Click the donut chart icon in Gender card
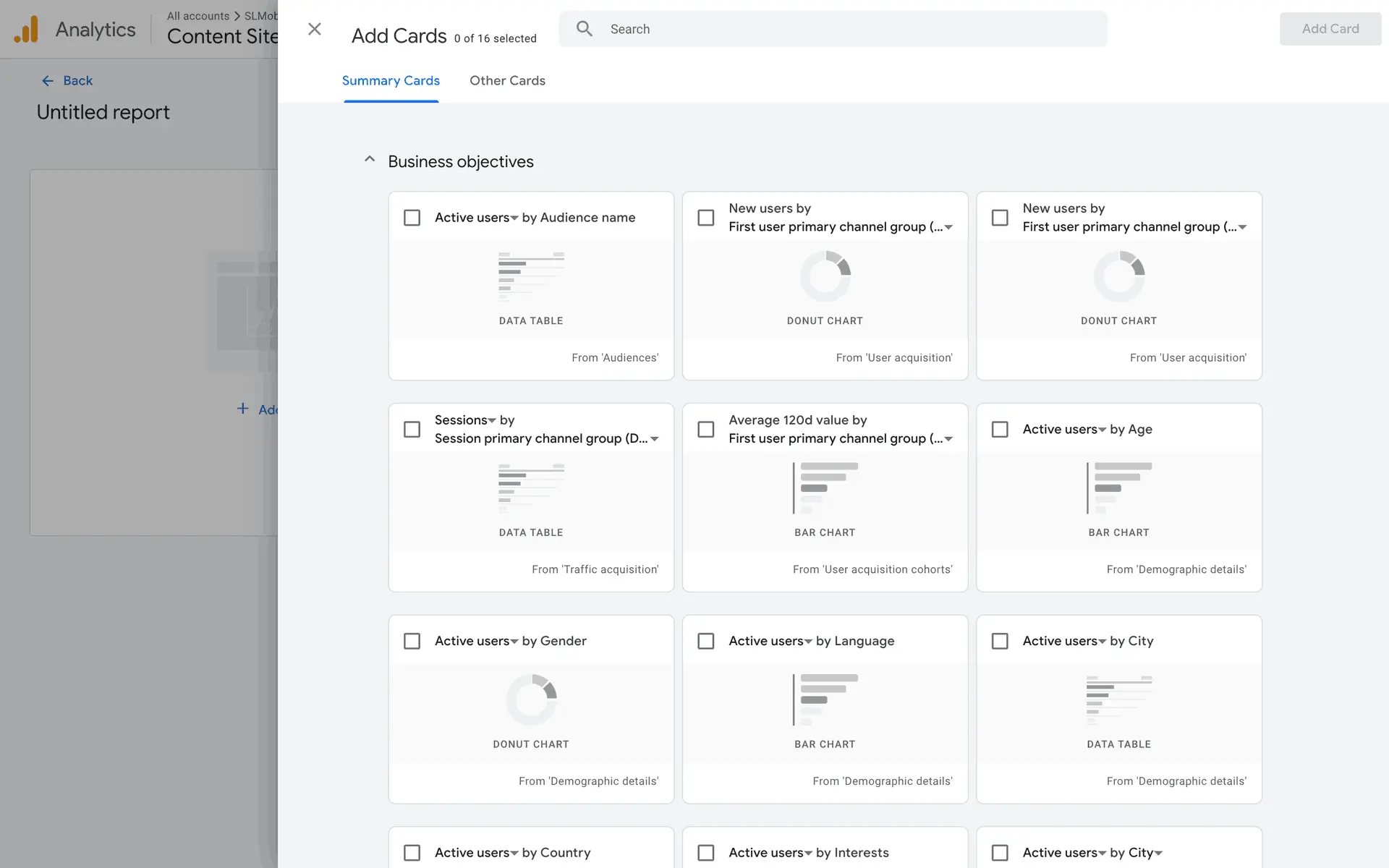 [x=531, y=699]
